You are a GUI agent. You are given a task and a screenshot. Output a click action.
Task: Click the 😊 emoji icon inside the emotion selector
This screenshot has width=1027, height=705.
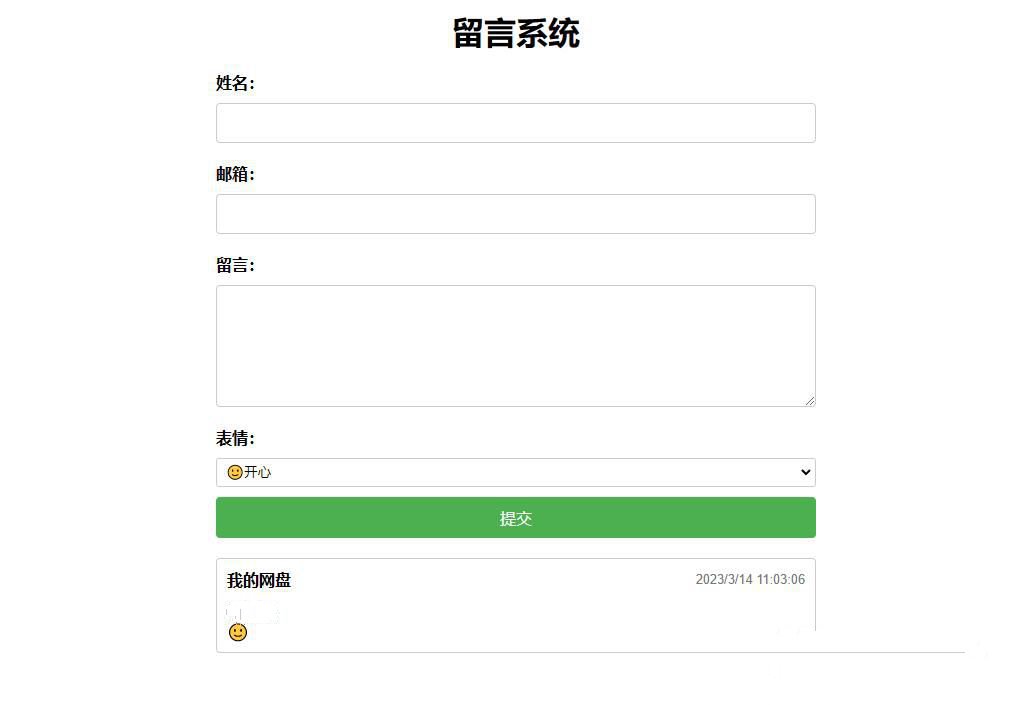[x=233, y=471]
